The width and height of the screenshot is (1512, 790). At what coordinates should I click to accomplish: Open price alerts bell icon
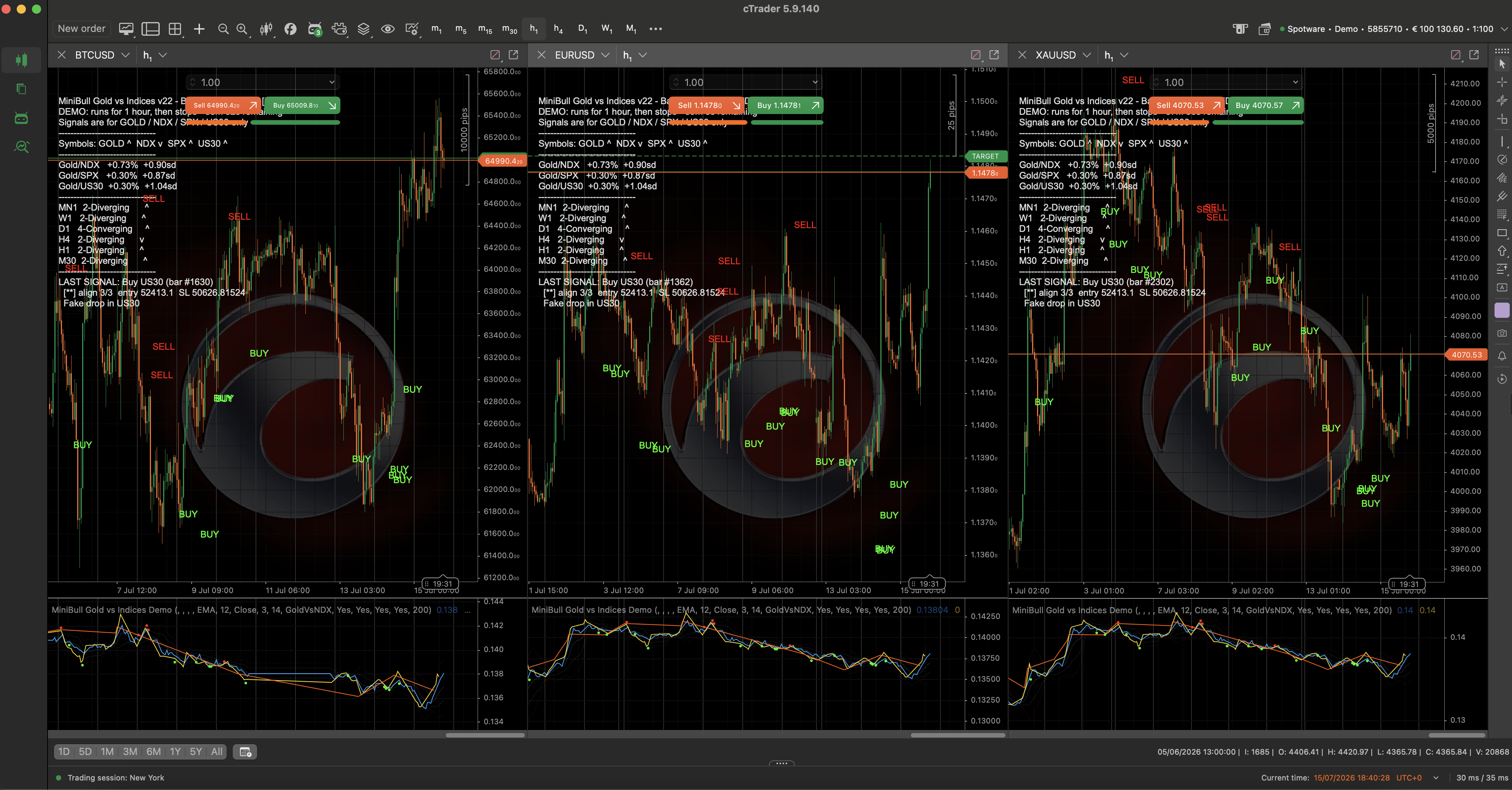tap(1501, 356)
